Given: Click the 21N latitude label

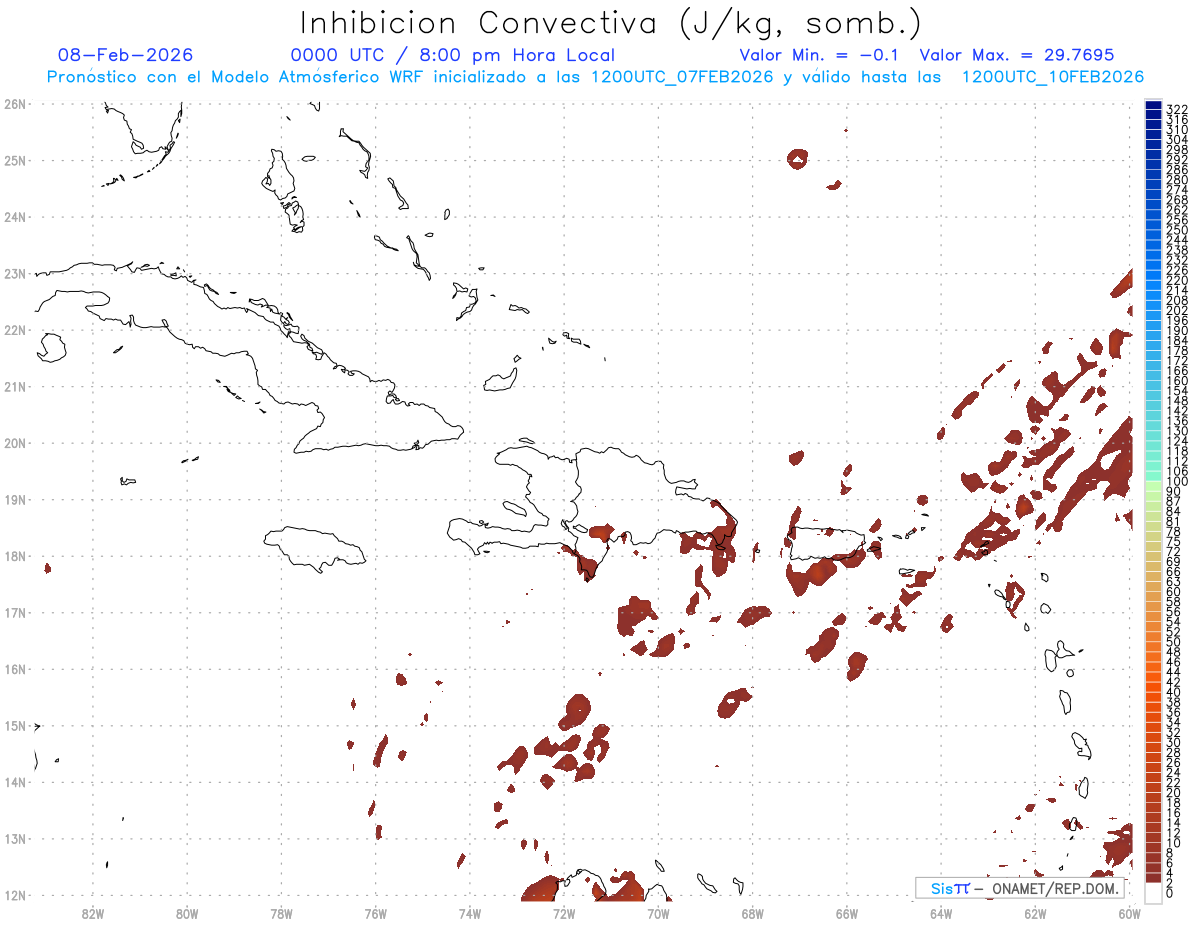Looking at the screenshot, I should tap(14, 386).
